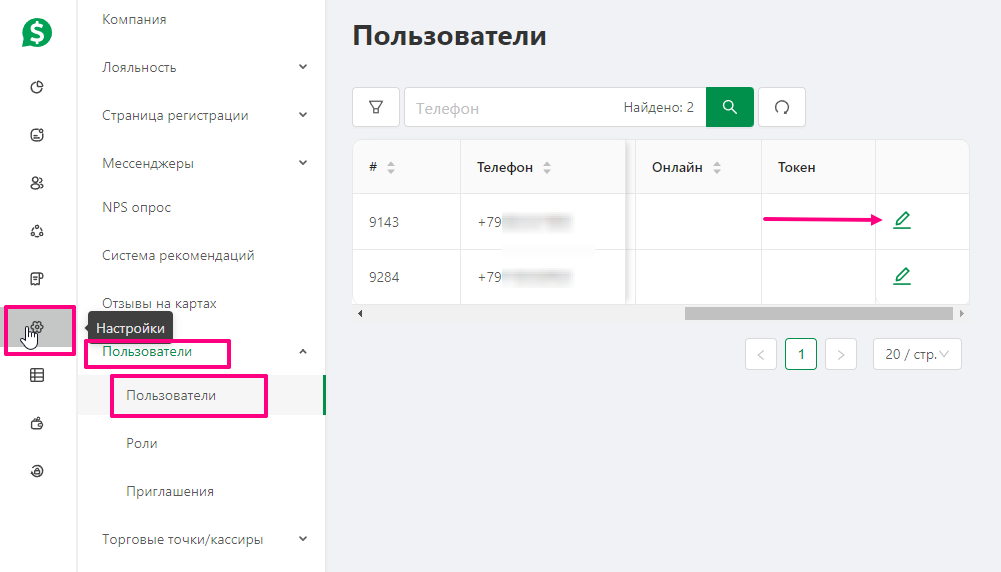
Task: Expand Торговые точки/кассиры chevron
Action: pos(303,539)
